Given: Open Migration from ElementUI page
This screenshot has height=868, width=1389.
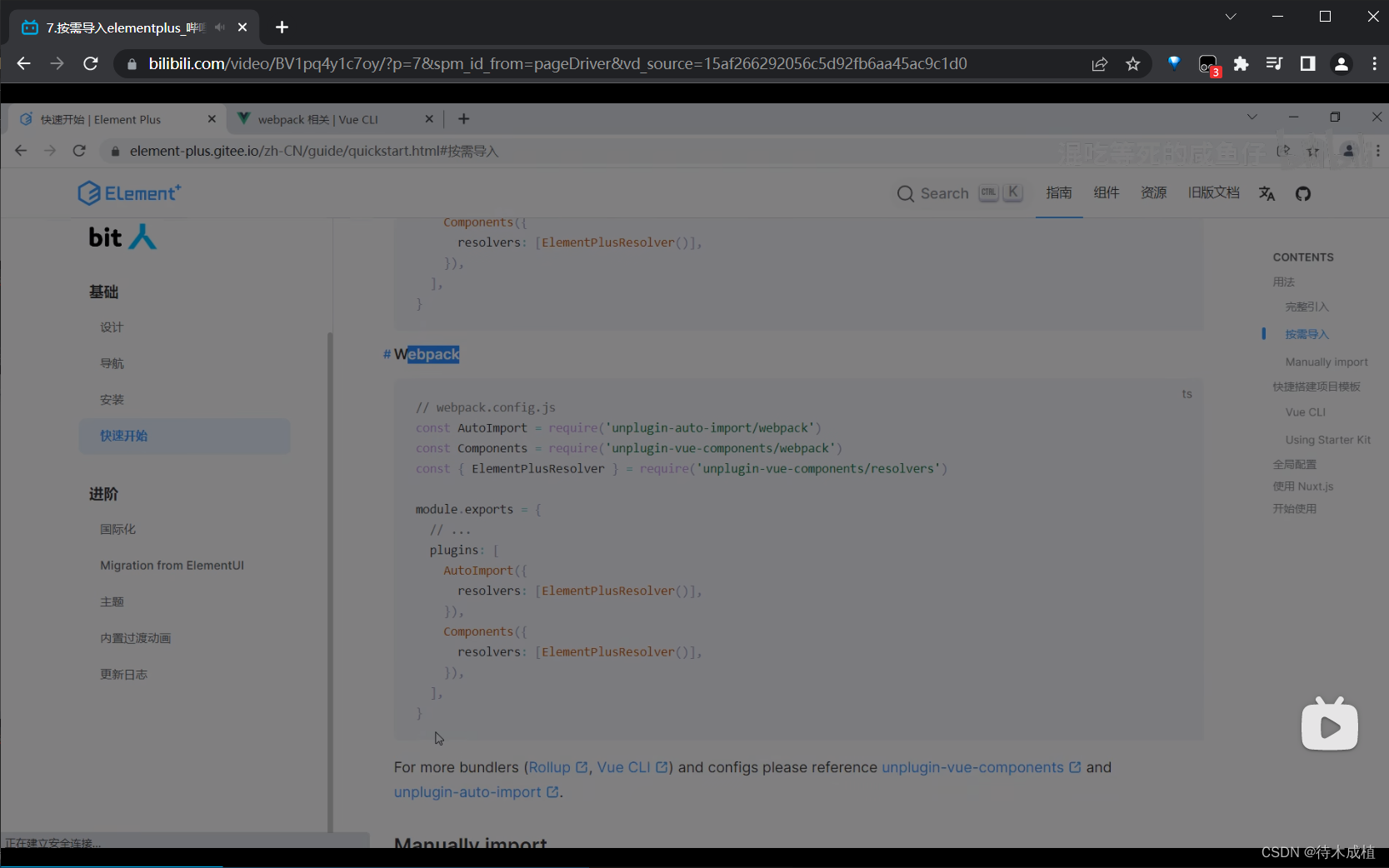Looking at the screenshot, I should [172, 566].
